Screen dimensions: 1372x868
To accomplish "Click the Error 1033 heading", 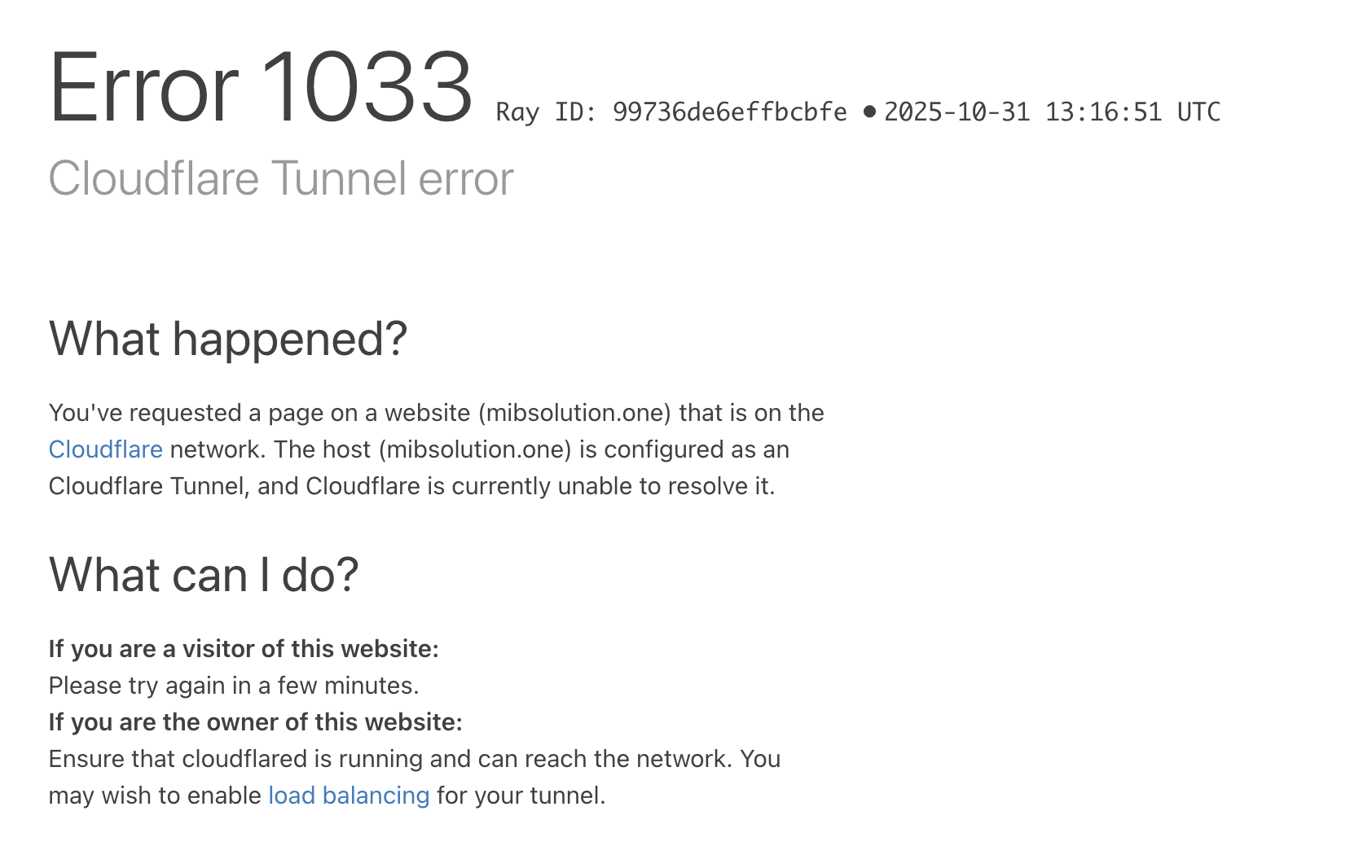I will pos(261,88).
